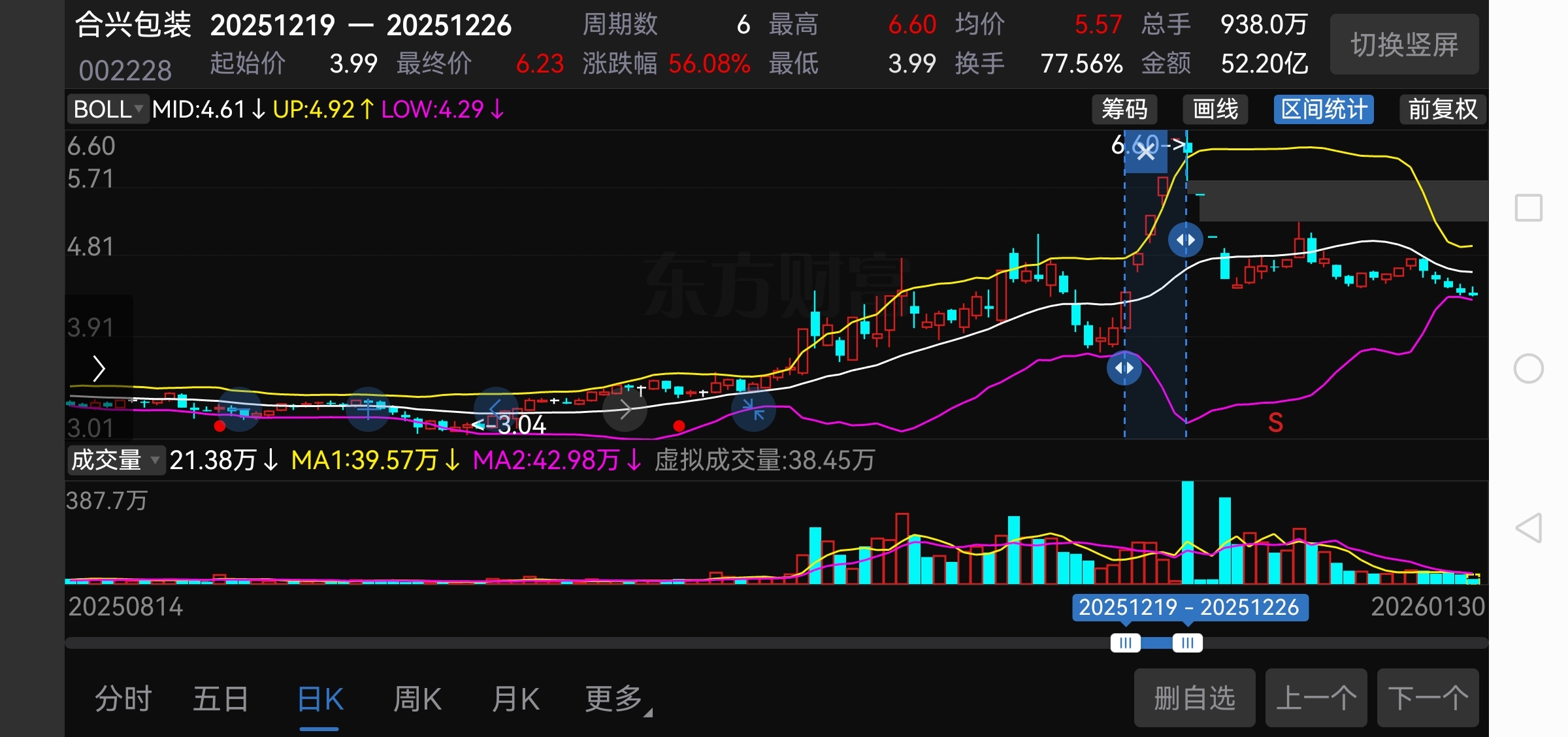Image resolution: width=1568 pixels, height=737 pixels.
Task: Tap the grey right-chevron chart scroll circle
Action: tap(625, 410)
